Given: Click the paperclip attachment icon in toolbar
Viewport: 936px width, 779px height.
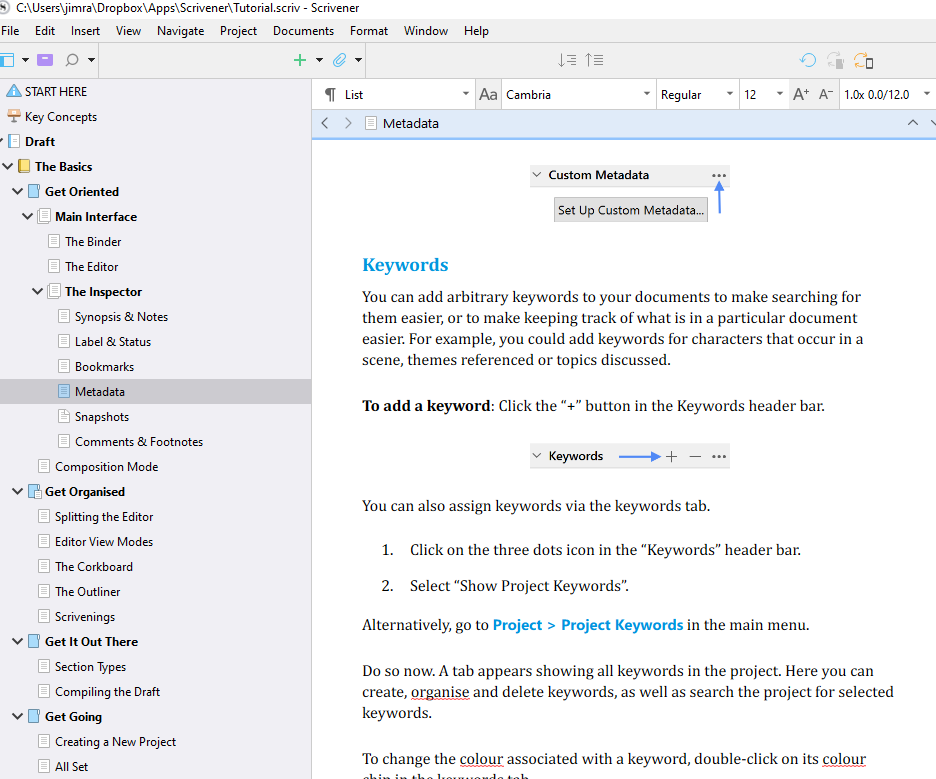Looking at the screenshot, I should coord(339,60).
